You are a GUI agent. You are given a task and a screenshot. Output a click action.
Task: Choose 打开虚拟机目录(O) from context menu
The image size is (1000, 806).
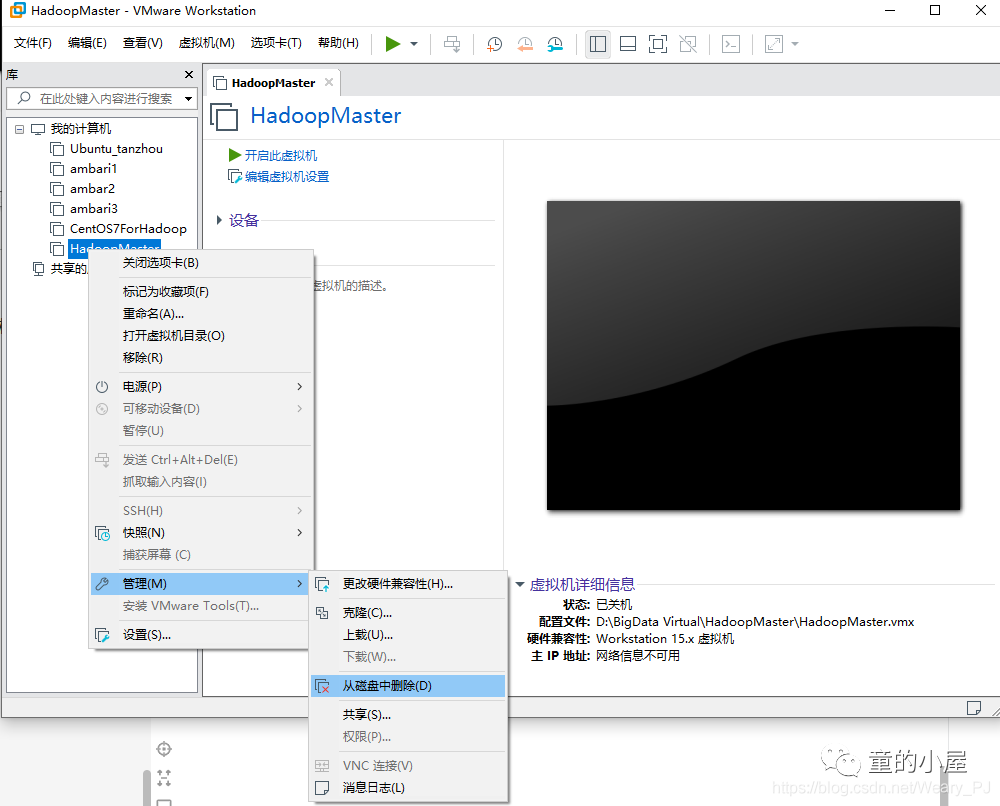pyautogui.click(x=201, y=335)
